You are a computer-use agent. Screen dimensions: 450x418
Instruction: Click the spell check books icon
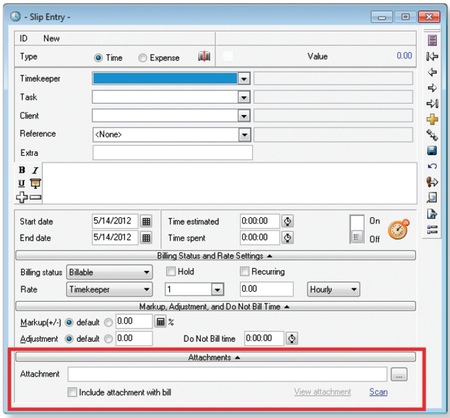click(204, 56)
